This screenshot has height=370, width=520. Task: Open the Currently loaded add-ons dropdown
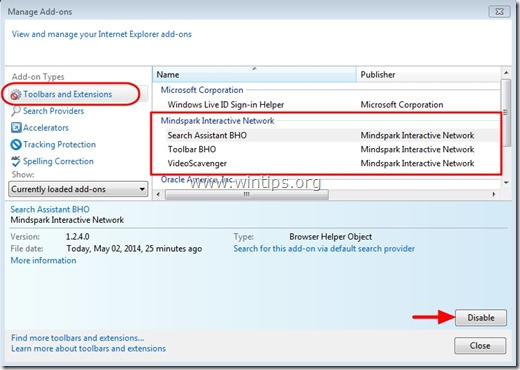click(78, 189)
